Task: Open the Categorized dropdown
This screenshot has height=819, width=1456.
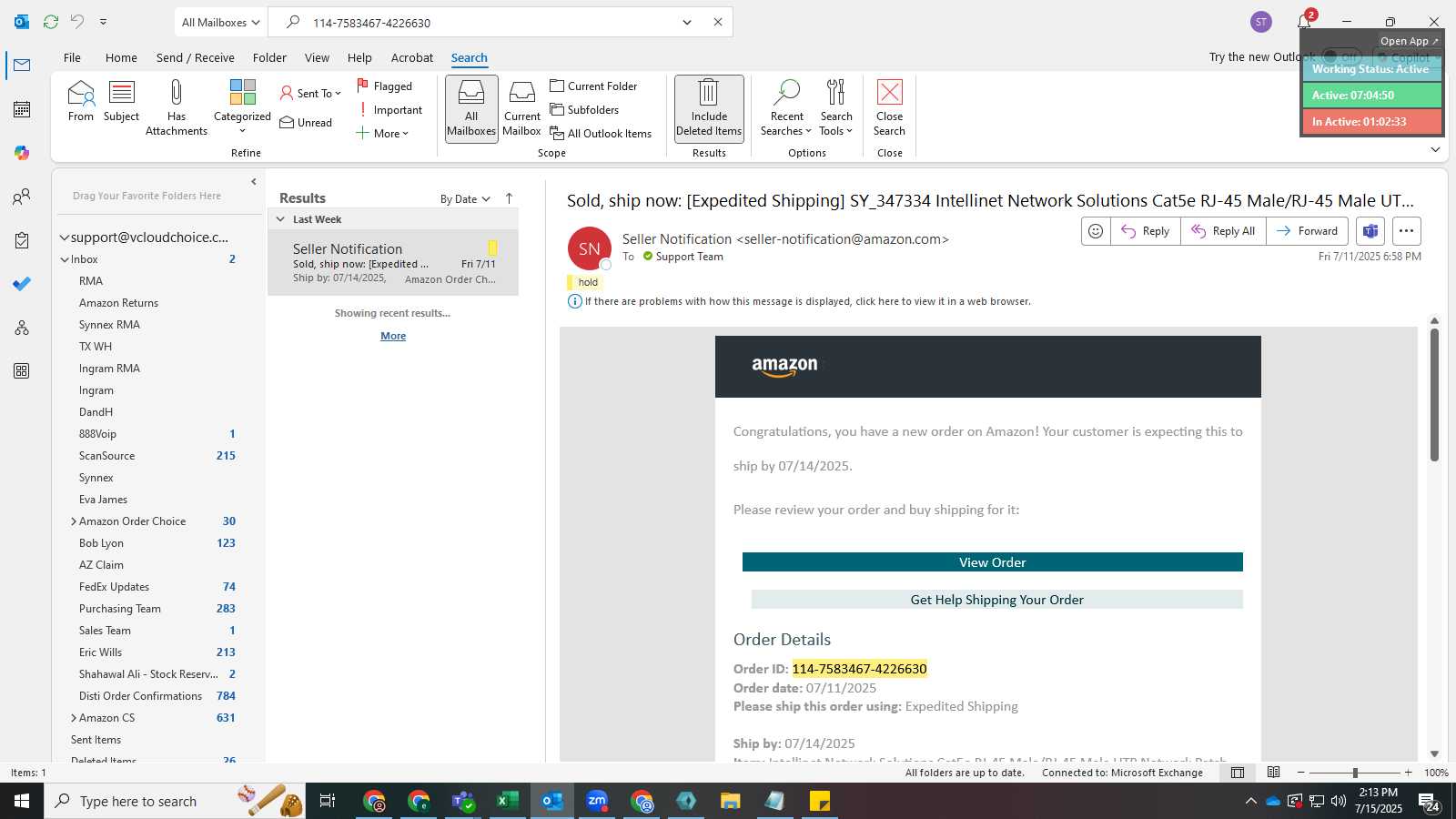Action: (242, 107)
